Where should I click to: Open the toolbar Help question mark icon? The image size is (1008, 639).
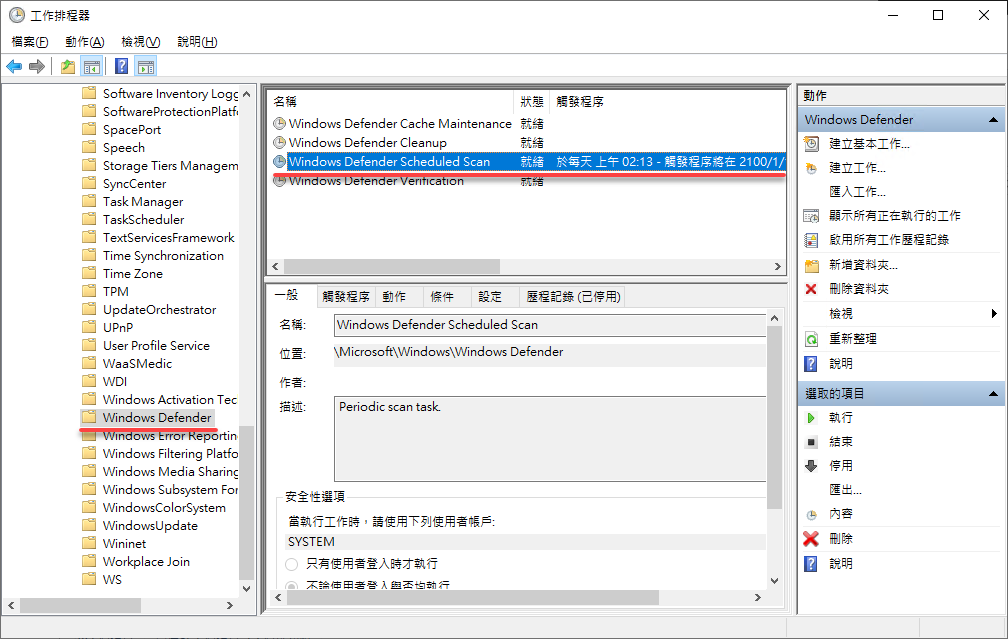(122, 66)
